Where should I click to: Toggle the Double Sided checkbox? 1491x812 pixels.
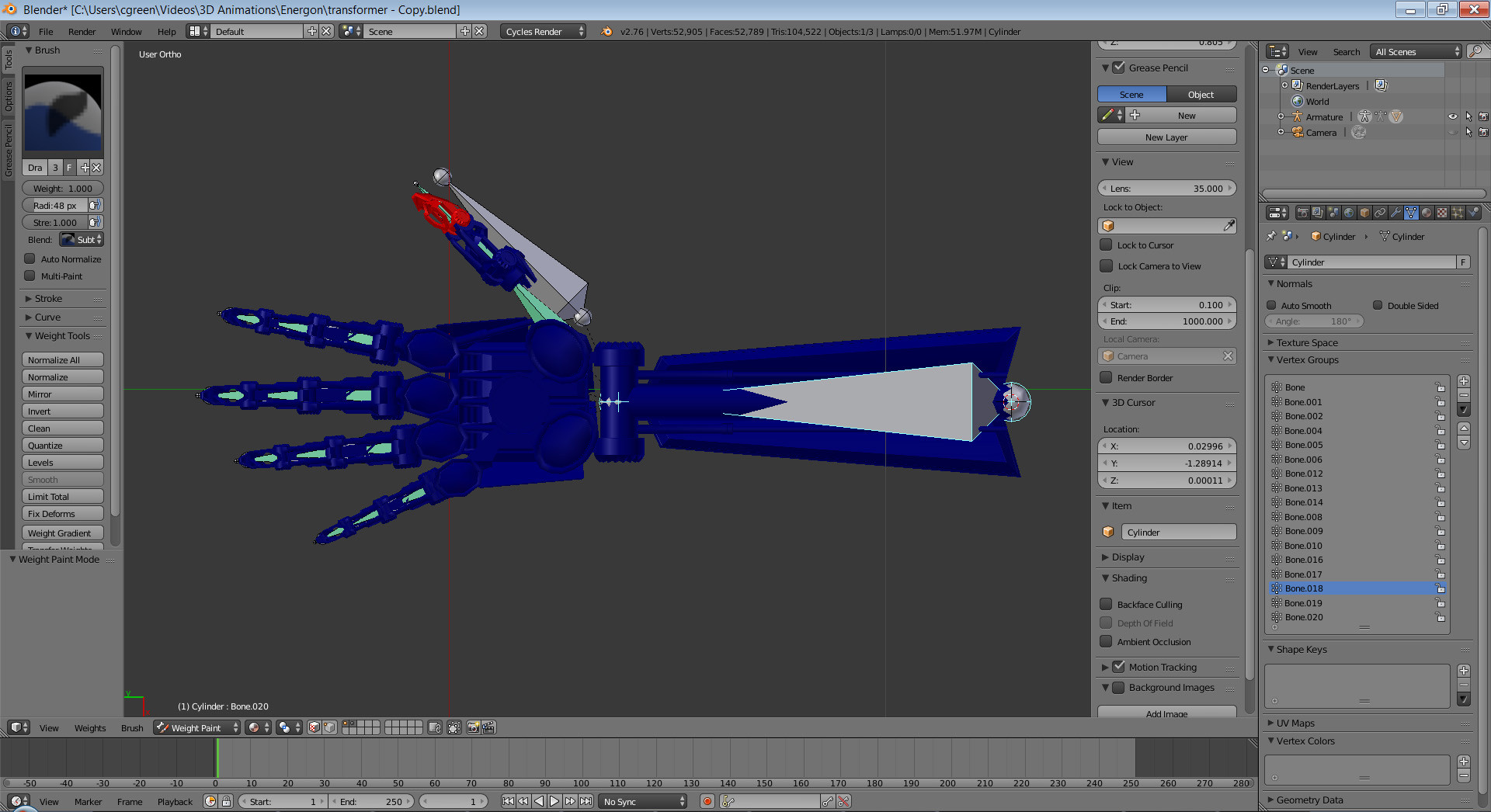[1378, 305]
